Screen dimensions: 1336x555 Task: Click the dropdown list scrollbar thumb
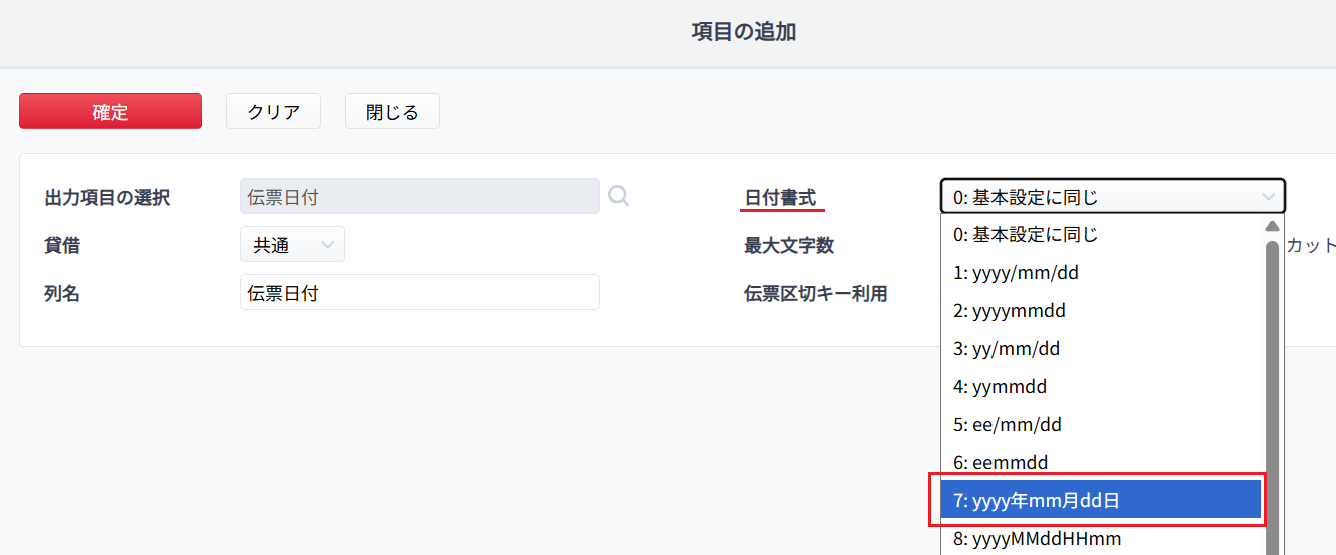point(1272,397)
